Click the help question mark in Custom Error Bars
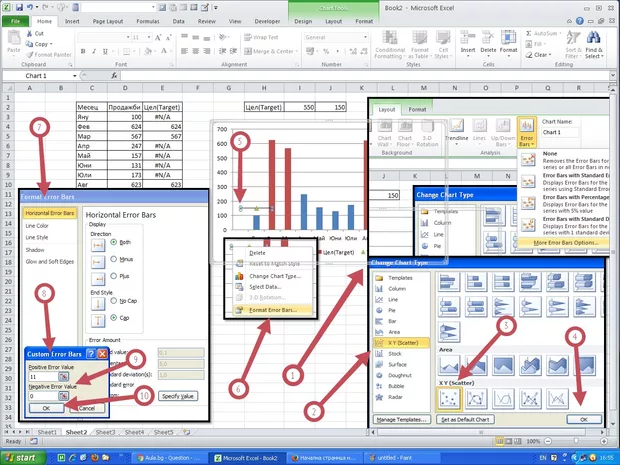 (x=91, y=354)
